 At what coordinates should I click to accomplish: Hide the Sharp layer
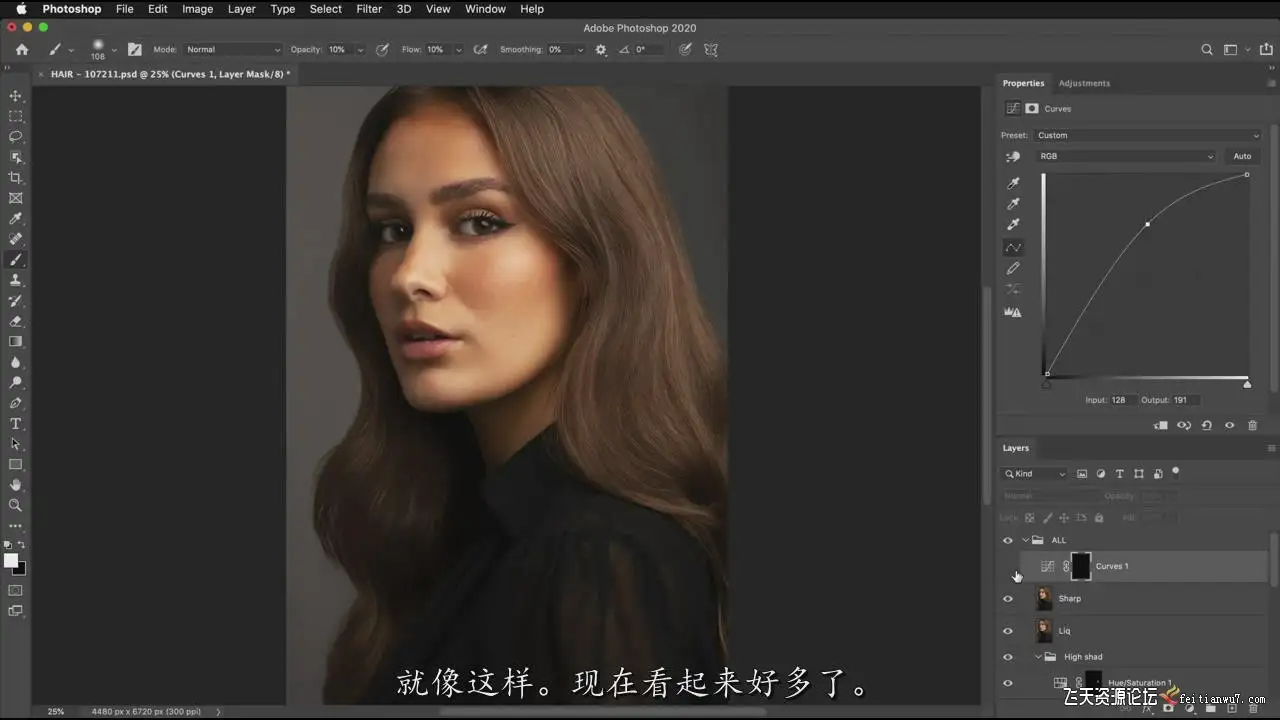(1008, 599)
